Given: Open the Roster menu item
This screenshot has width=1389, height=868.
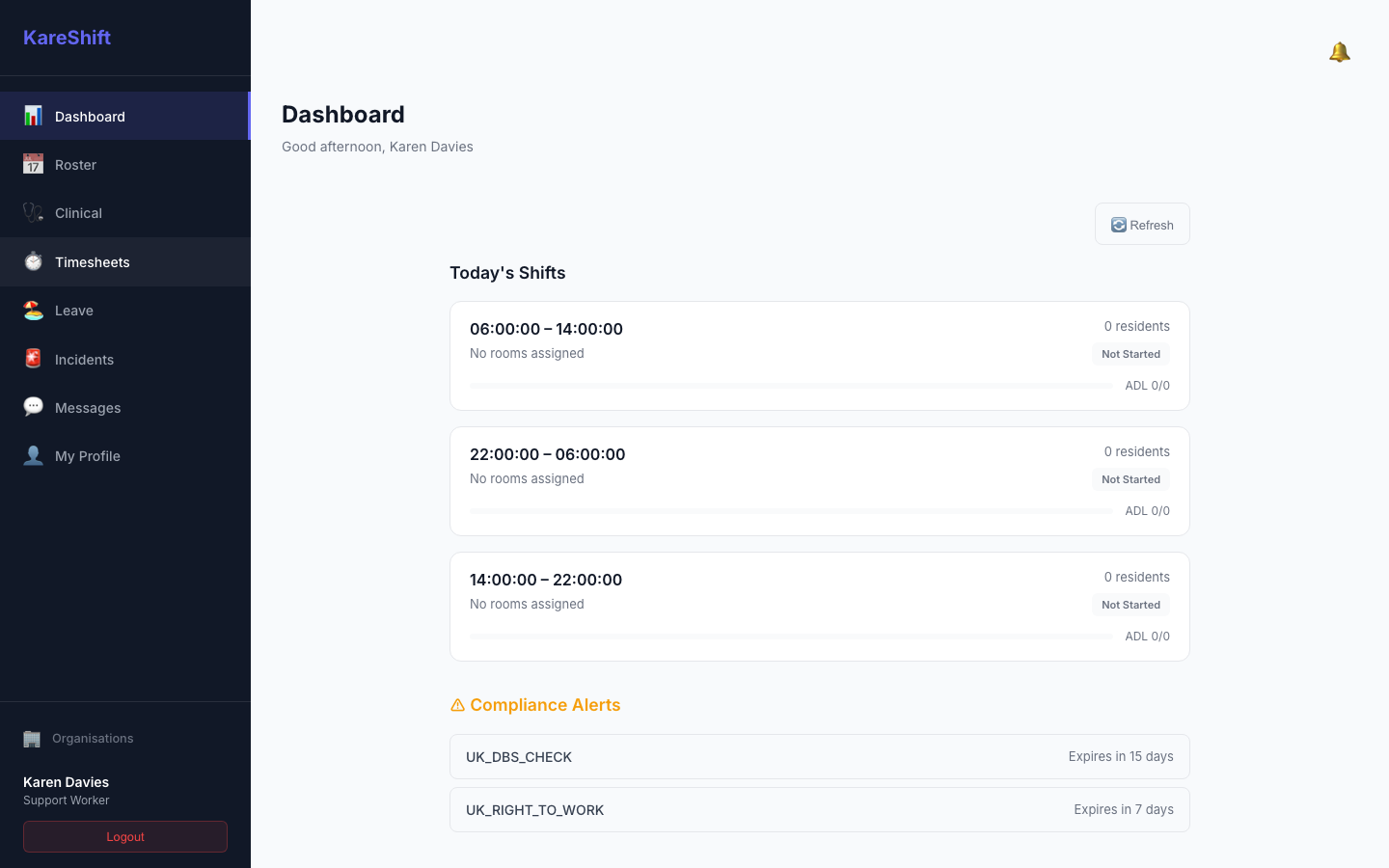Looking at the screenshot, I should coord(125,165).
